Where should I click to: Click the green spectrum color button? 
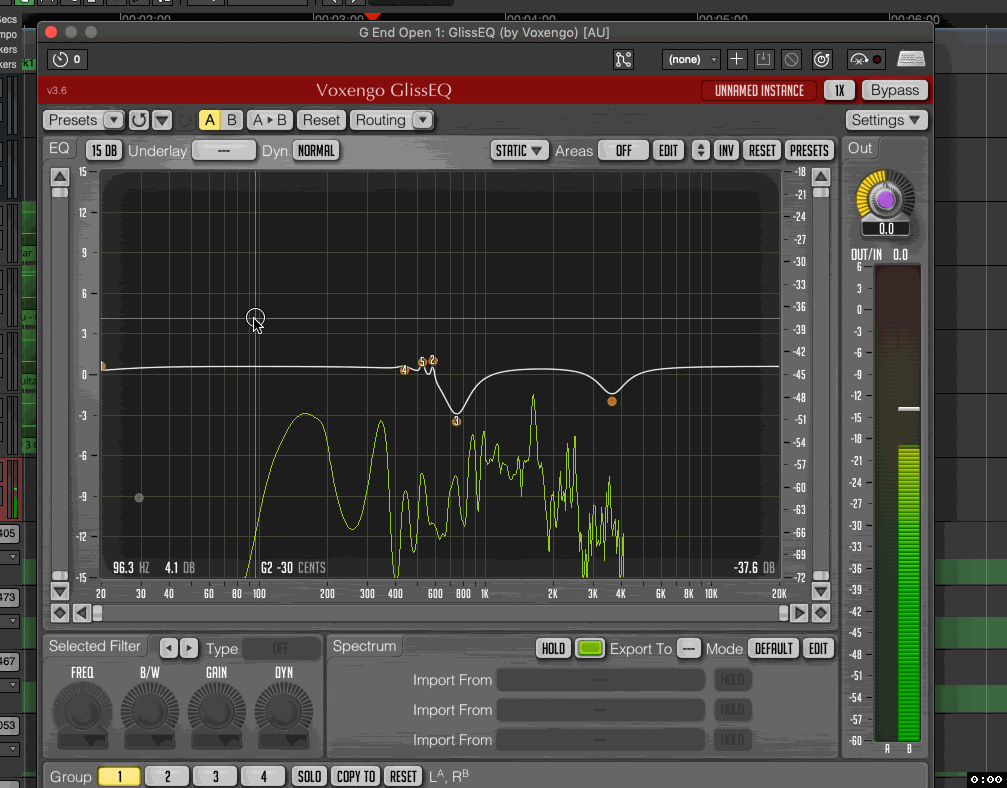pos(590,649)
